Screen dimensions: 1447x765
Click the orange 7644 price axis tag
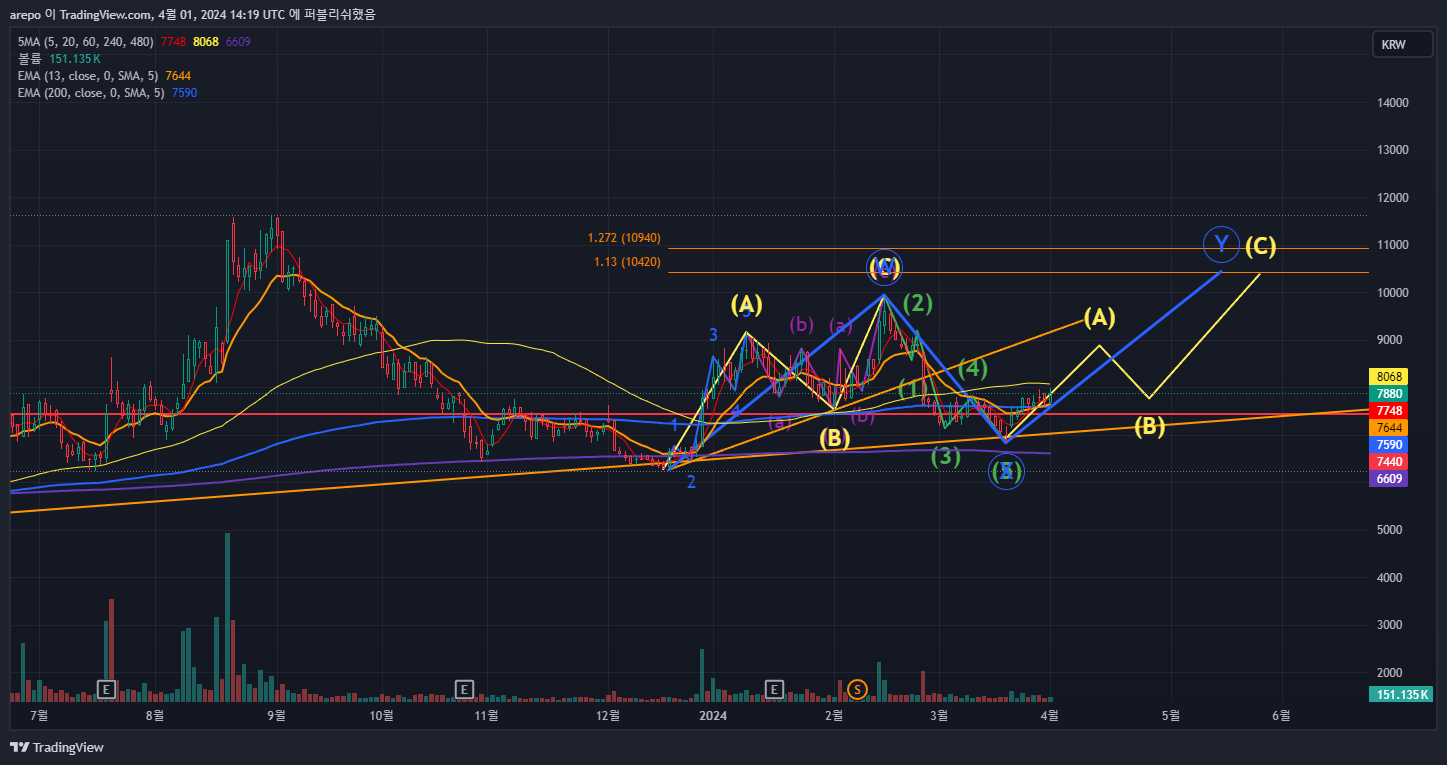tap(1389, 428)
